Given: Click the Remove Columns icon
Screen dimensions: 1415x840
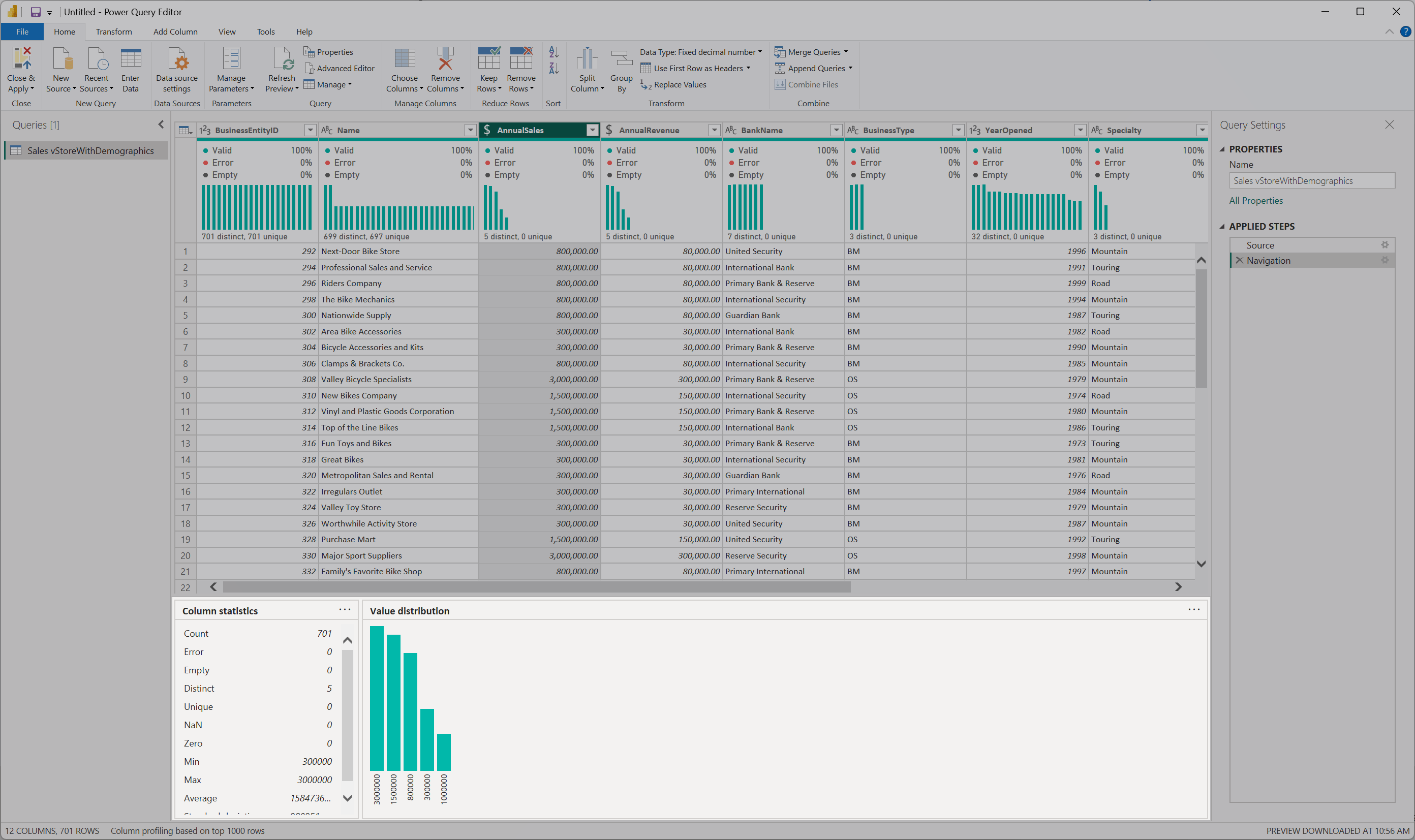Looking at the screenshot, I should tap(445, 59).
